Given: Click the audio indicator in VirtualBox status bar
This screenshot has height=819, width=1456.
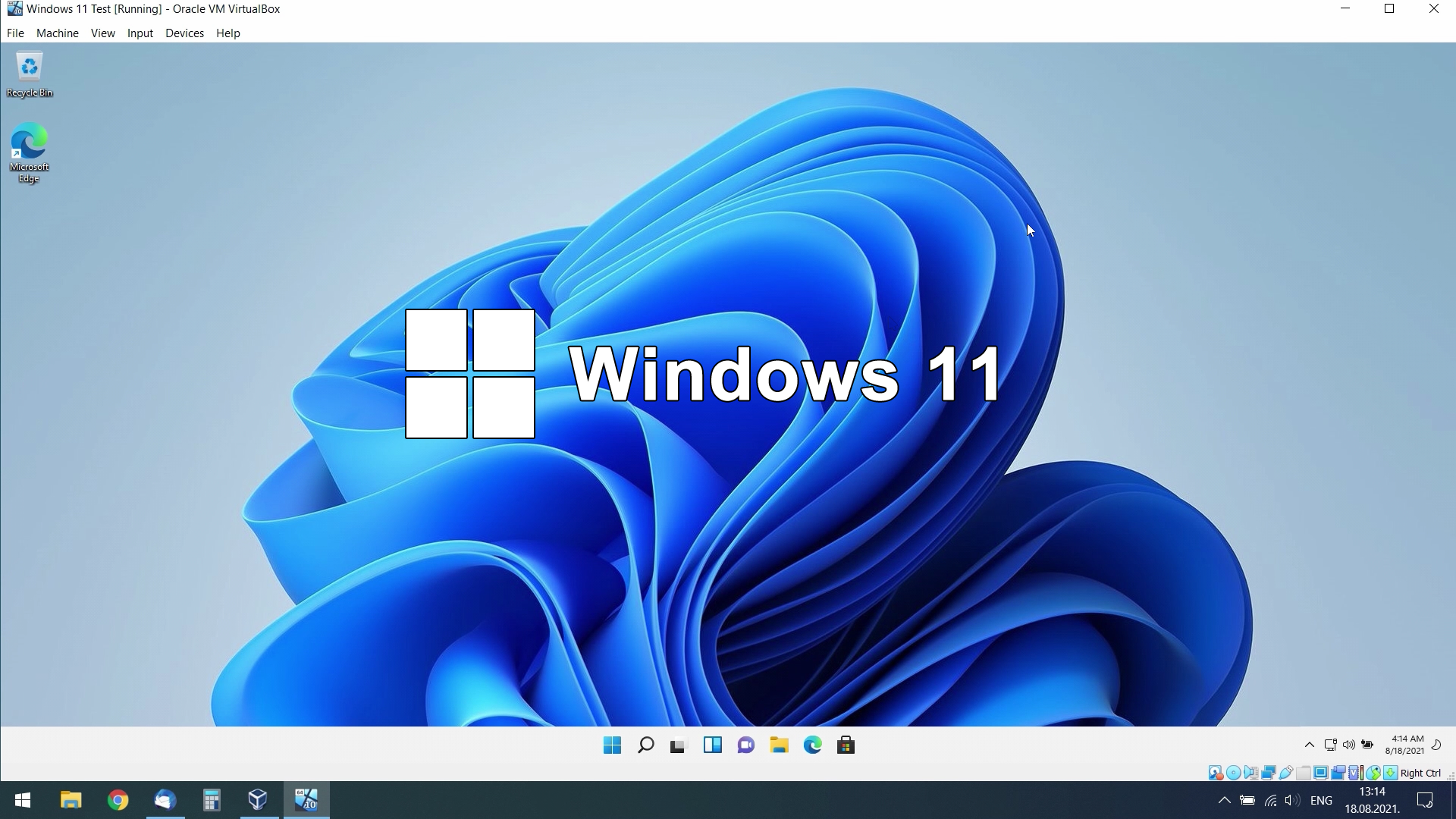Looking at the screenshot, I should point(1249,772).
